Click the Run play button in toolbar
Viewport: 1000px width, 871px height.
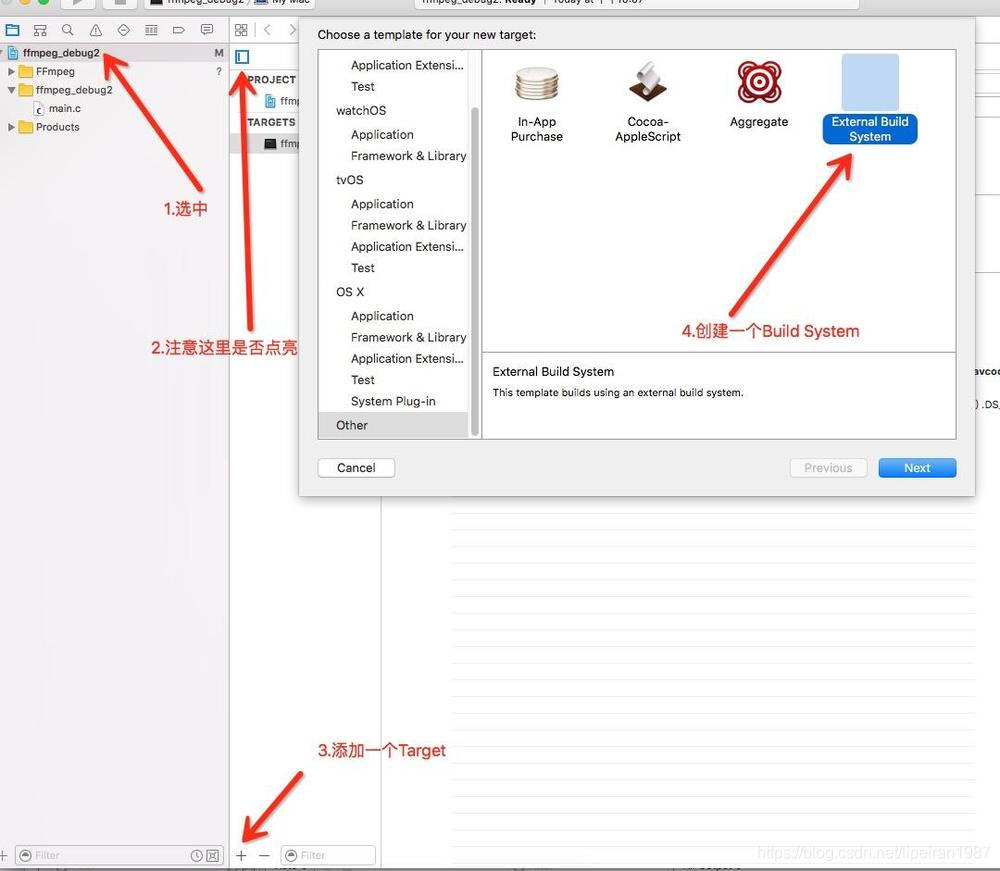point(79,3)
